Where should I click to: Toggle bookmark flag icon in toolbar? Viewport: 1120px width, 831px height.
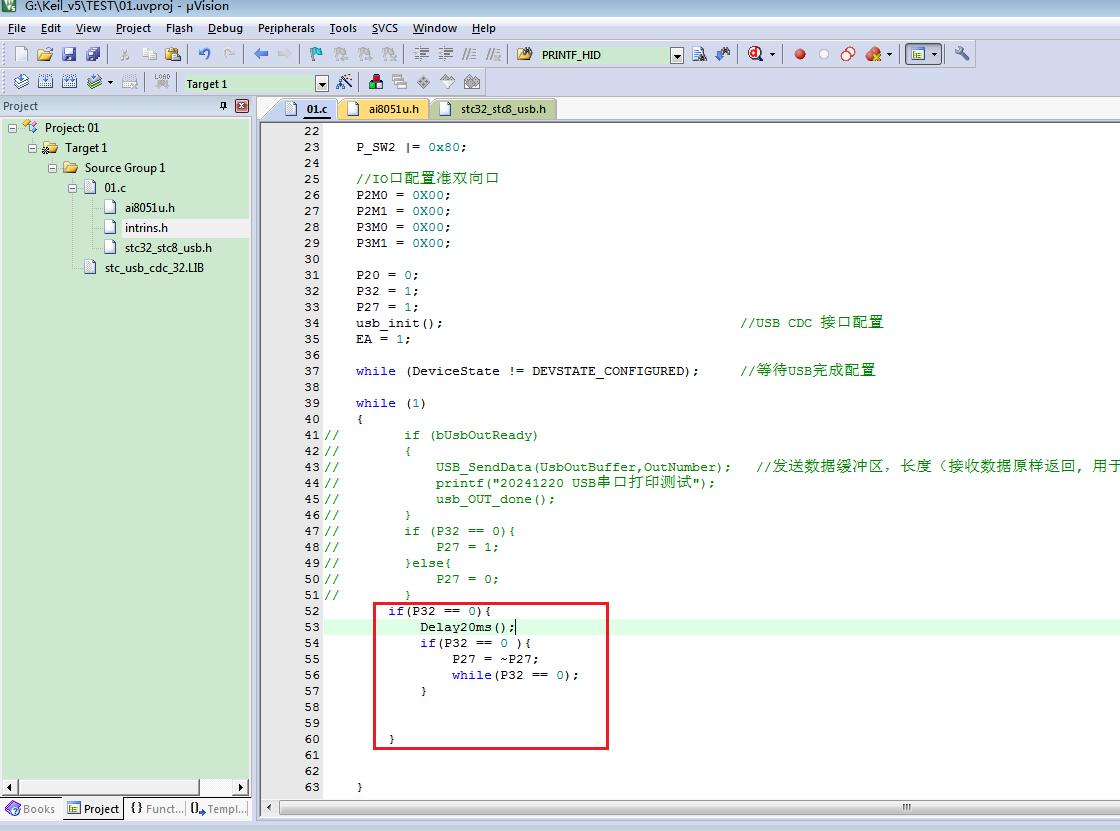coord(315,54)
